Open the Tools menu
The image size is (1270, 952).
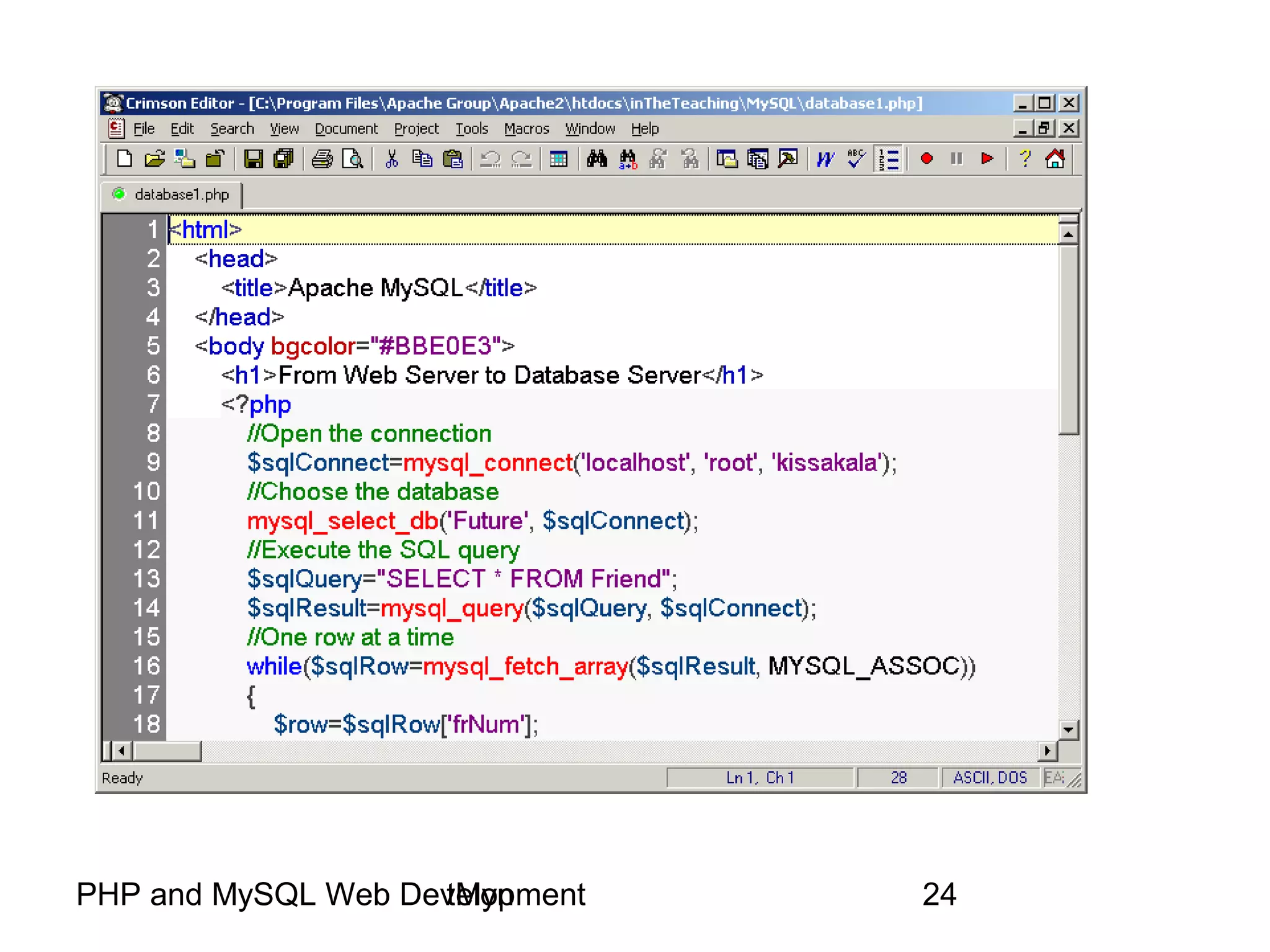(x=472, y=129)
